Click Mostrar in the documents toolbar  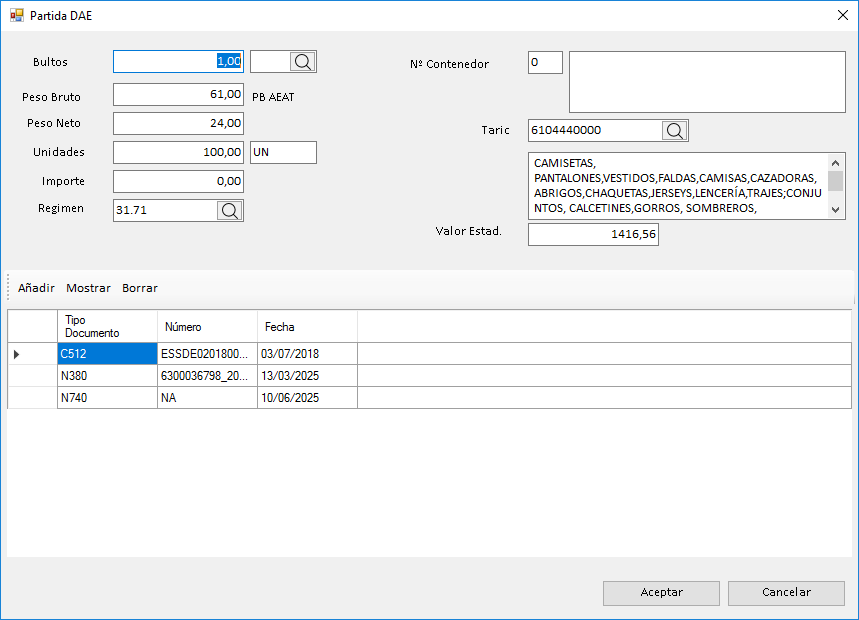[88, 288]
